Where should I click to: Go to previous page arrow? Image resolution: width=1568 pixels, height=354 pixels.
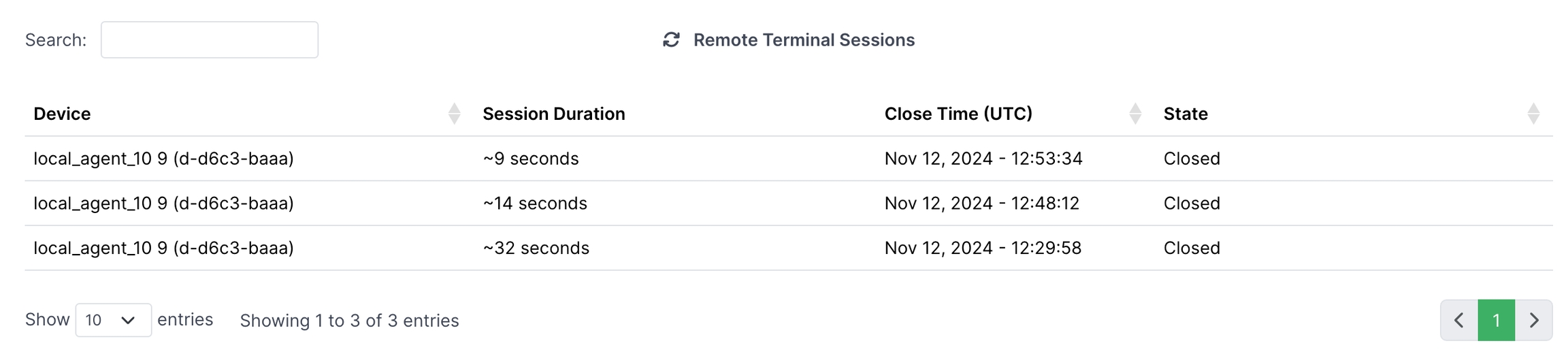[x=1458, y=320]
